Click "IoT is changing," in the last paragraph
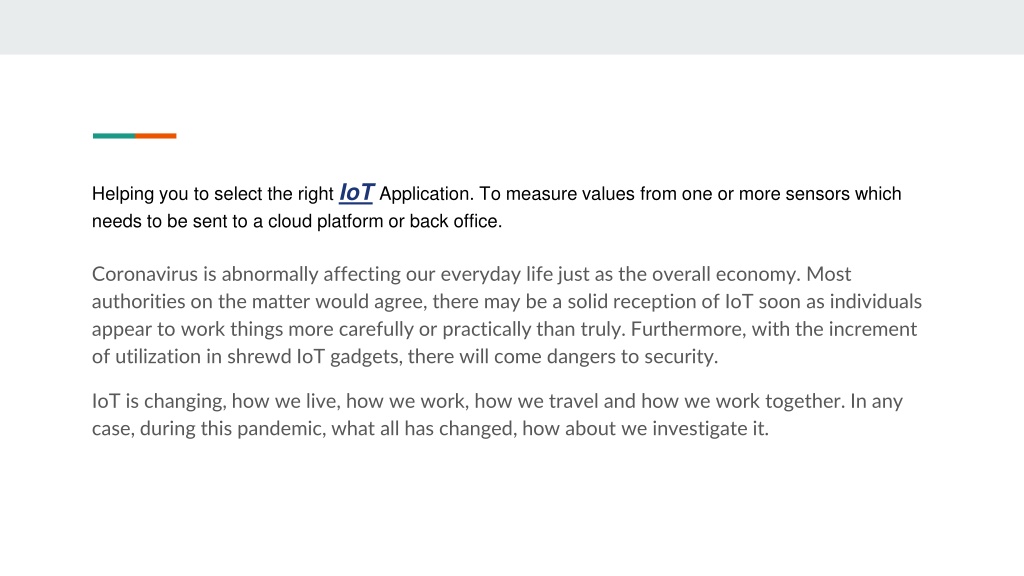The image size is (1024, 576). pyautogui.click(x=159, y=401)
